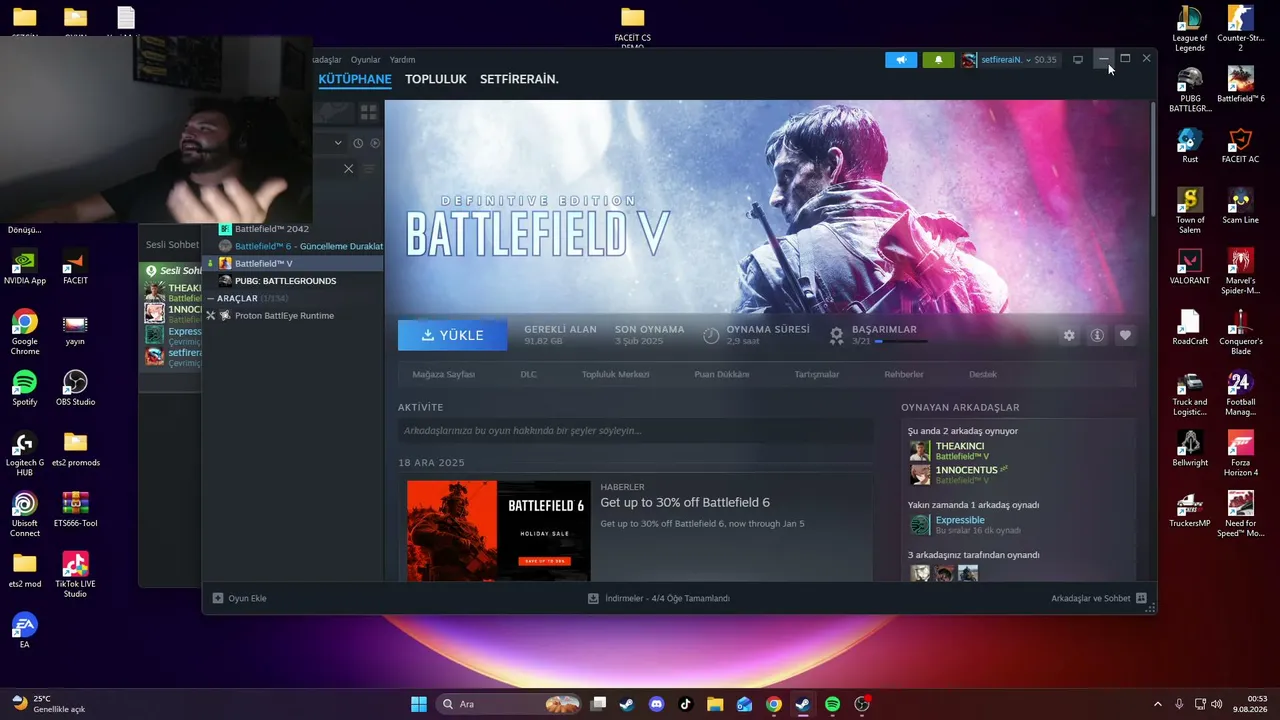Screen dimensions: 1280x720
Task: Open Discord from the taskbar
Action: coord(656,704)
